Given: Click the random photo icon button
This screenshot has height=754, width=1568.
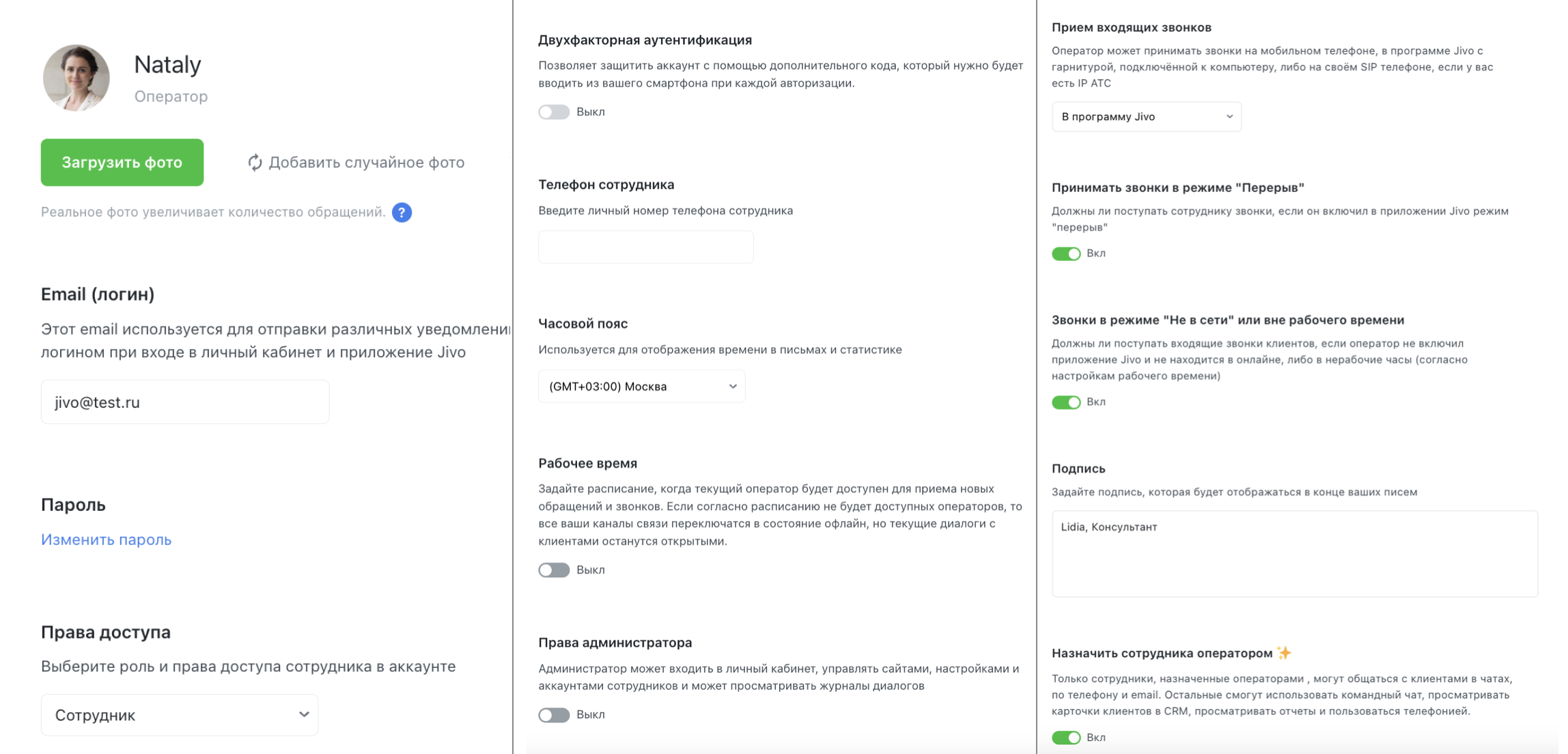Looking at the screenshot, I should pyautogui.click(x=252, y=162).
